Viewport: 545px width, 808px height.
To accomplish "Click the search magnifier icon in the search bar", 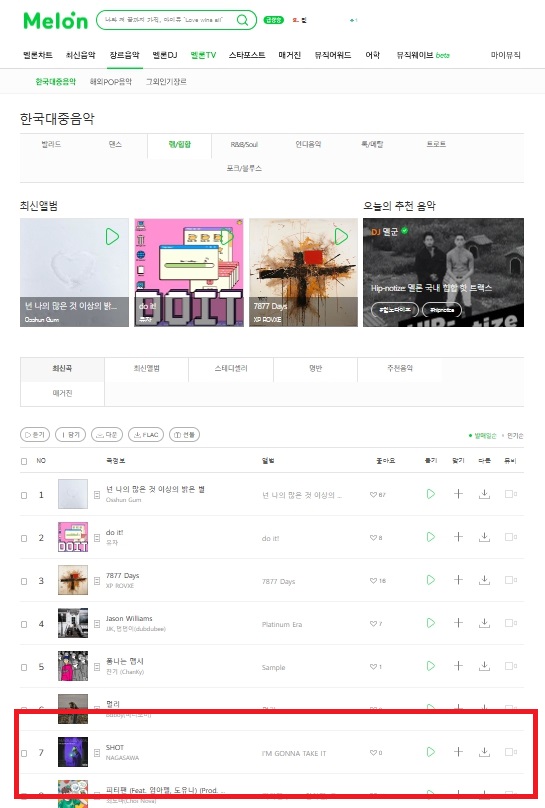I will coord(242,20).
